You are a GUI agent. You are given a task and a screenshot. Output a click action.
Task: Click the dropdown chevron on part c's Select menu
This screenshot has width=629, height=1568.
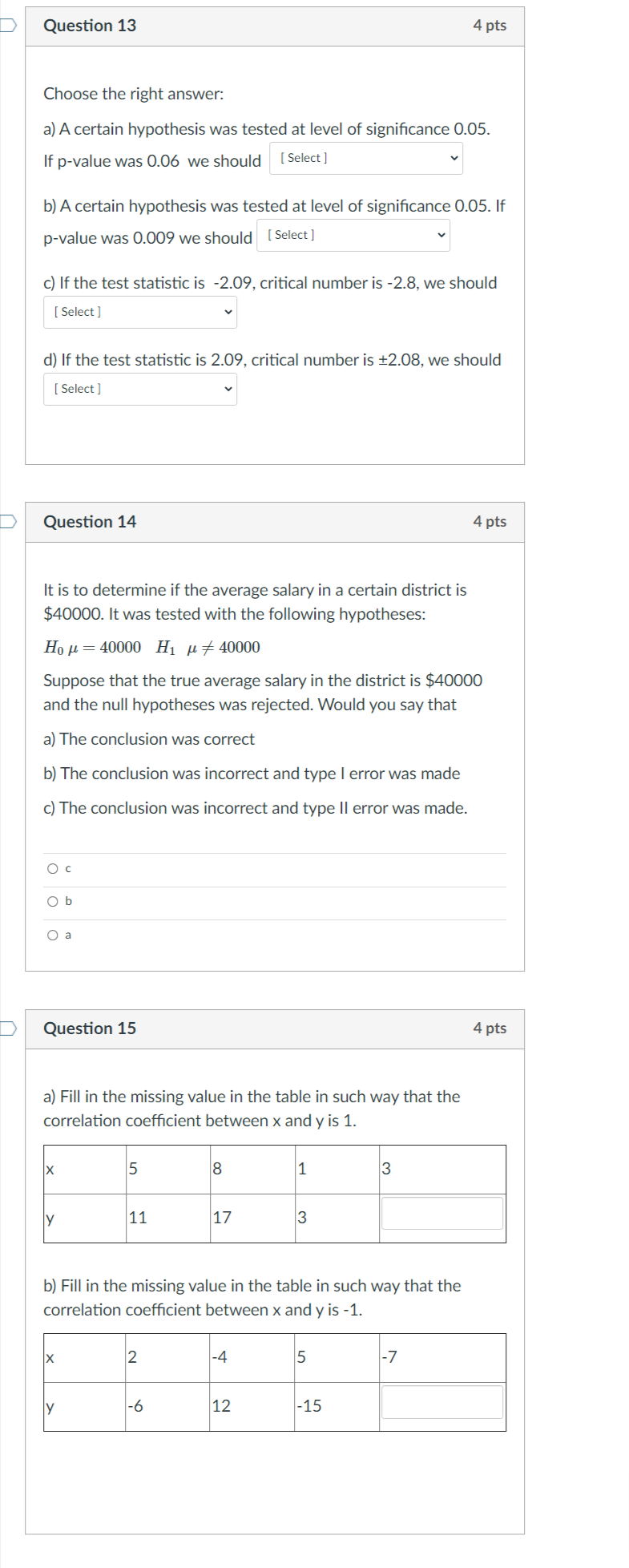click(228, 312)
